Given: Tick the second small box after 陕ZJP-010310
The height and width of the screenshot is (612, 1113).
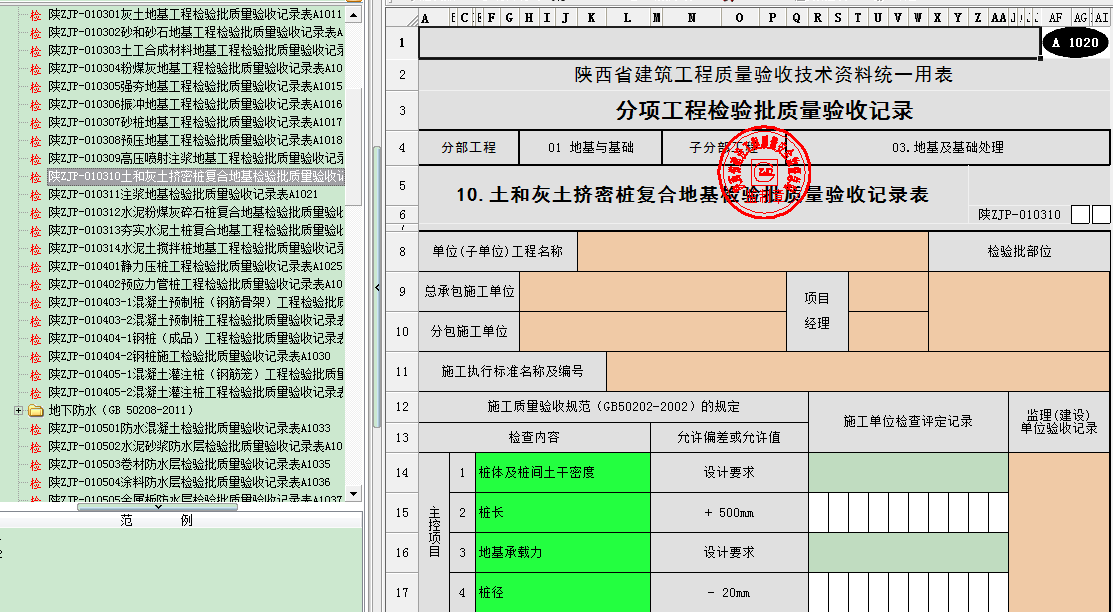Looking at the screenshot, I should point(1101,215).
